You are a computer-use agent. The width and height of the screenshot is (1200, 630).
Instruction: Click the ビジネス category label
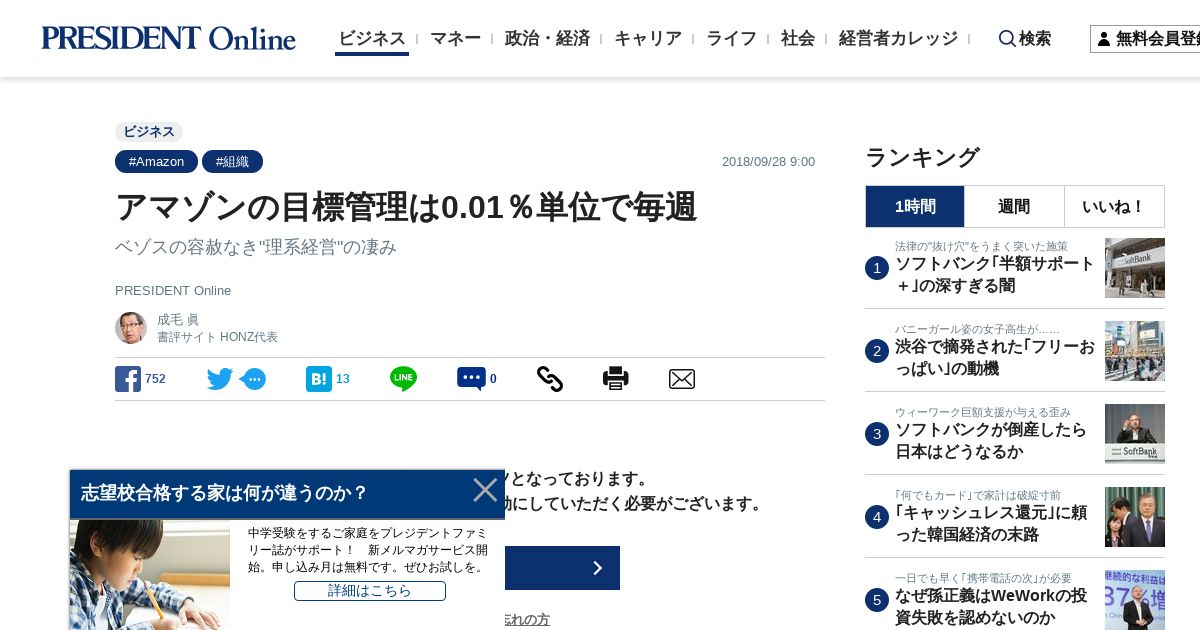(149, 132)
